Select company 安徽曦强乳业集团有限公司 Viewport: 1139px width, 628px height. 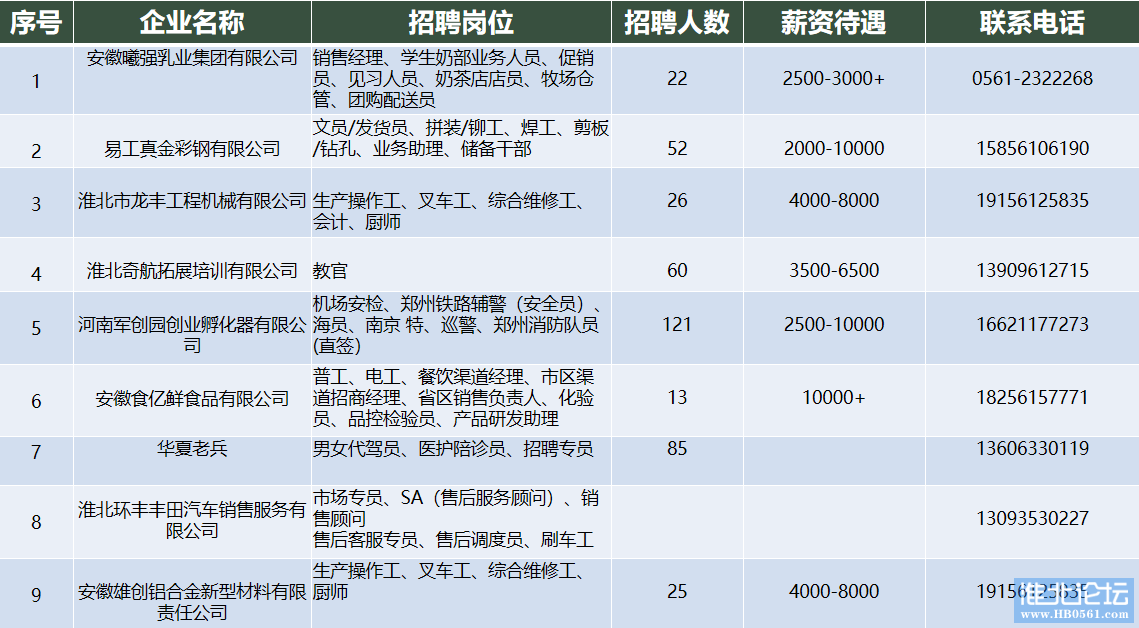click(x=192, y=58)
